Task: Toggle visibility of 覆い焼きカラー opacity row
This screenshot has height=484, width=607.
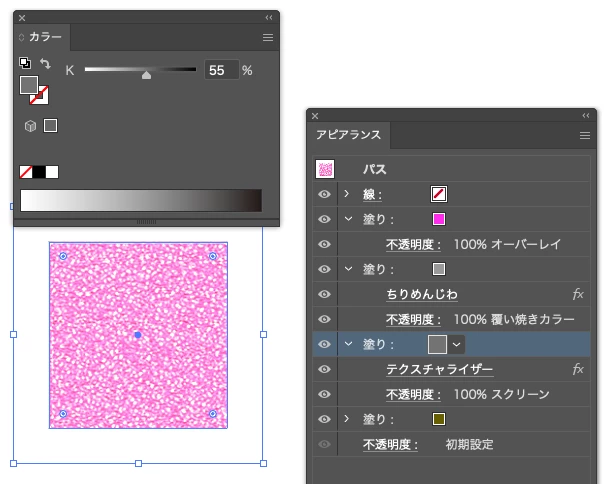Action: (324, 319)
